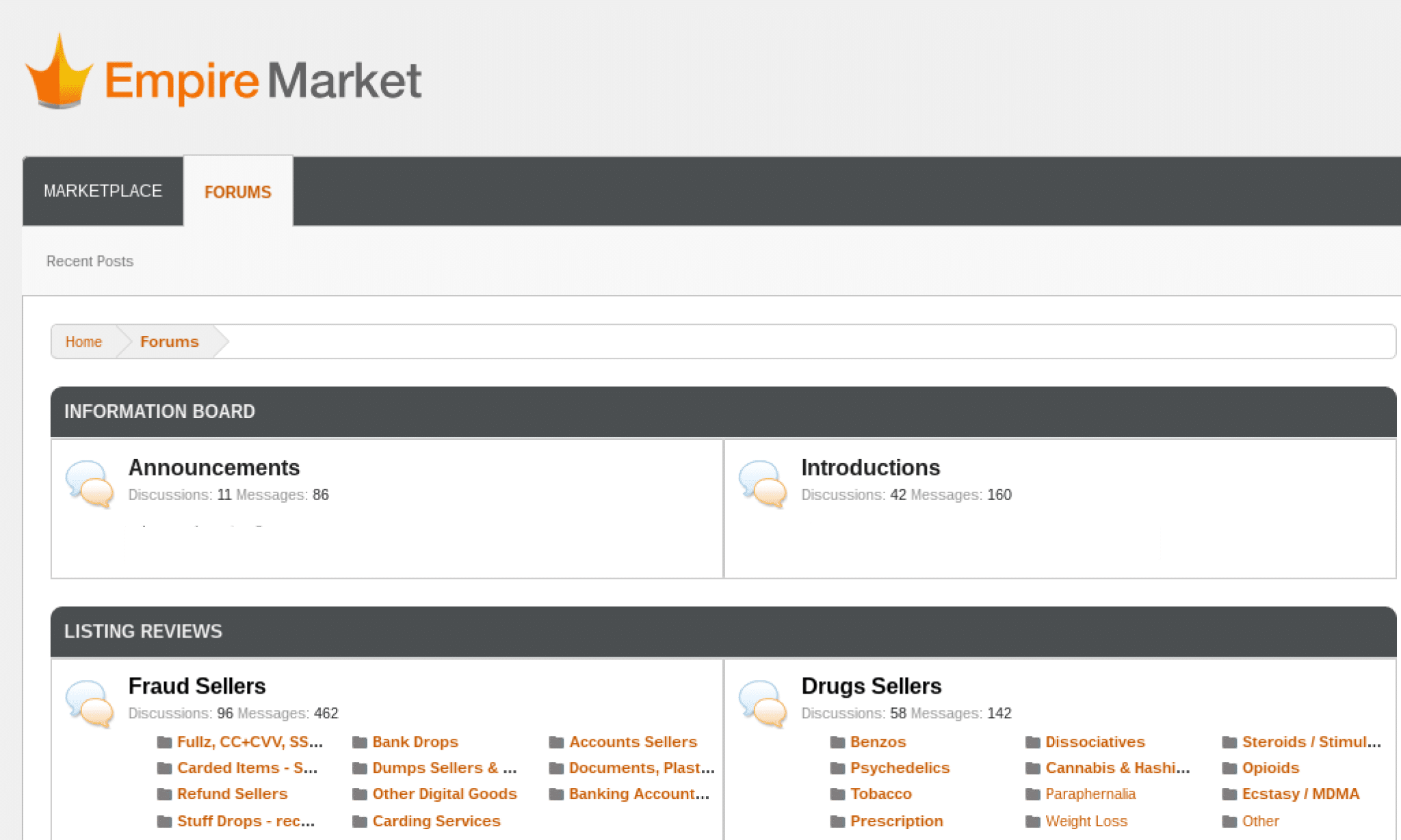The width and height of the screenshot is (1401, 840).
Task: Open the Refund Sellers subforum
Action: click(232, 793)
